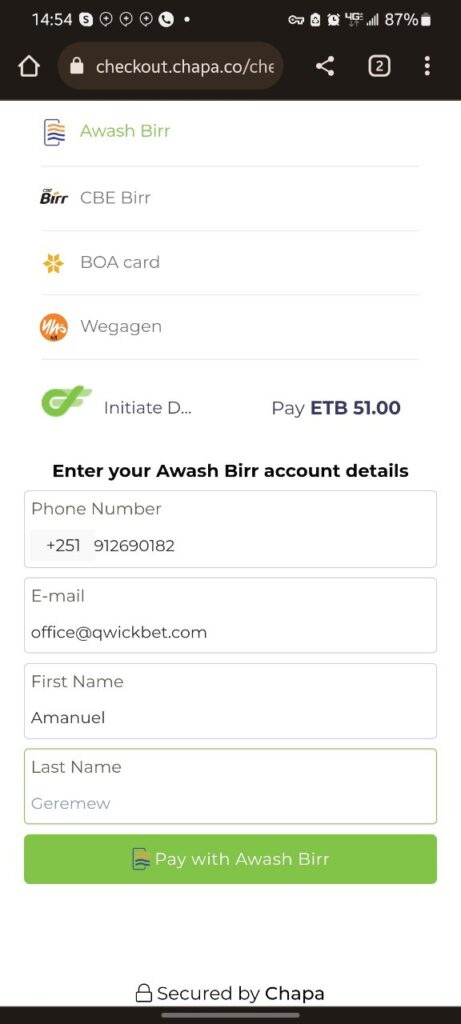The height and width of the screenshot is (1024, 461).
Task: Click the E-mail input field
Action: pyautogui.click(x=230, y=615)
